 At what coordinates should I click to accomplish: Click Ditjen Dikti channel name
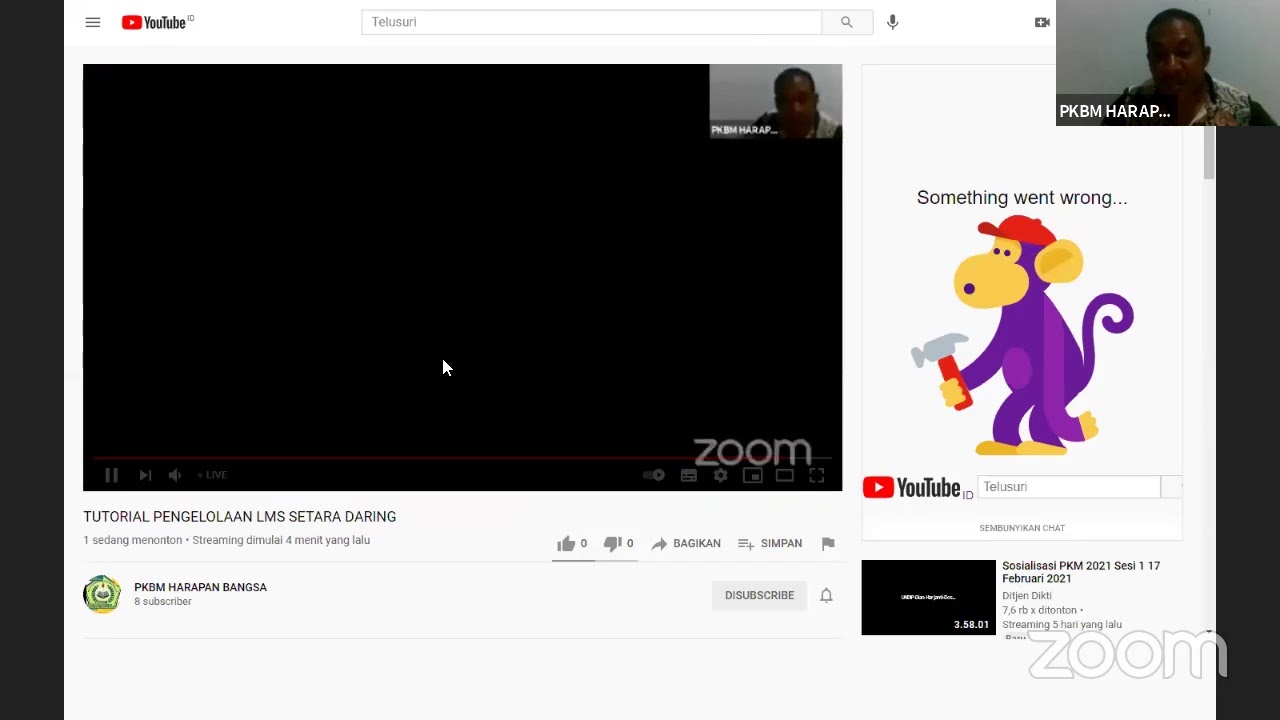pyautogui.click(x=1027, y=596)
